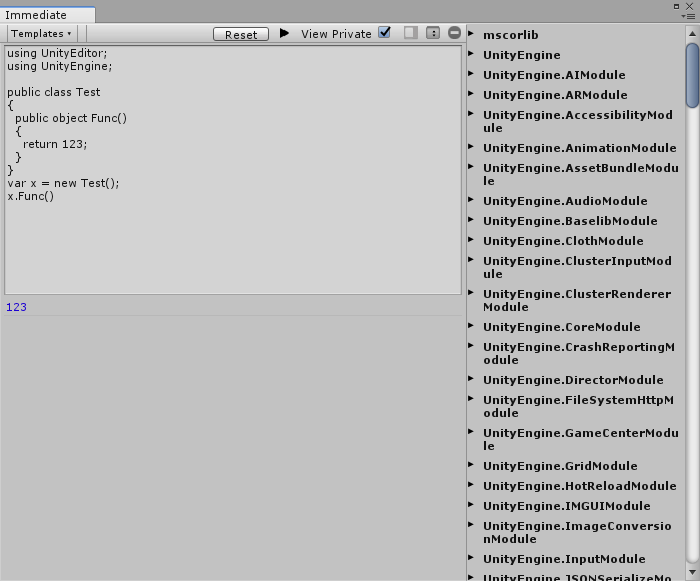Select UnityEngine.ImageConversionModule entry
Image resolution: width=700 pixels, height=581 pixels.
pyautogui.click(x=577, y=532)
